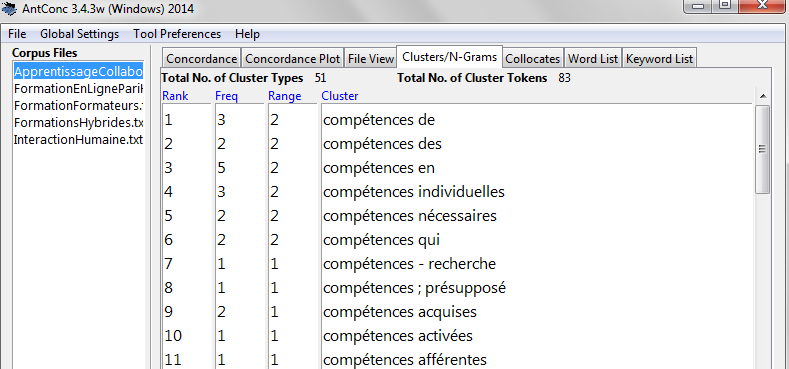Switch to the File View tab

[370, 58]
